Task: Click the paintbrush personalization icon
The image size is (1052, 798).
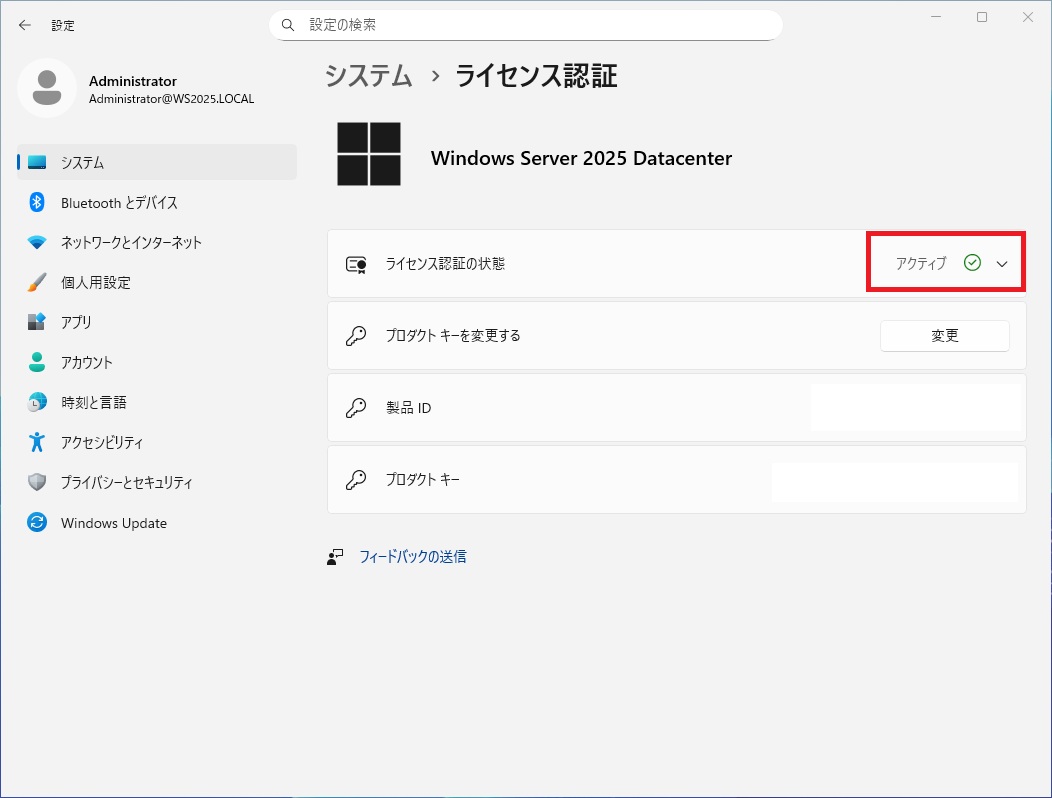Action: 37,282
